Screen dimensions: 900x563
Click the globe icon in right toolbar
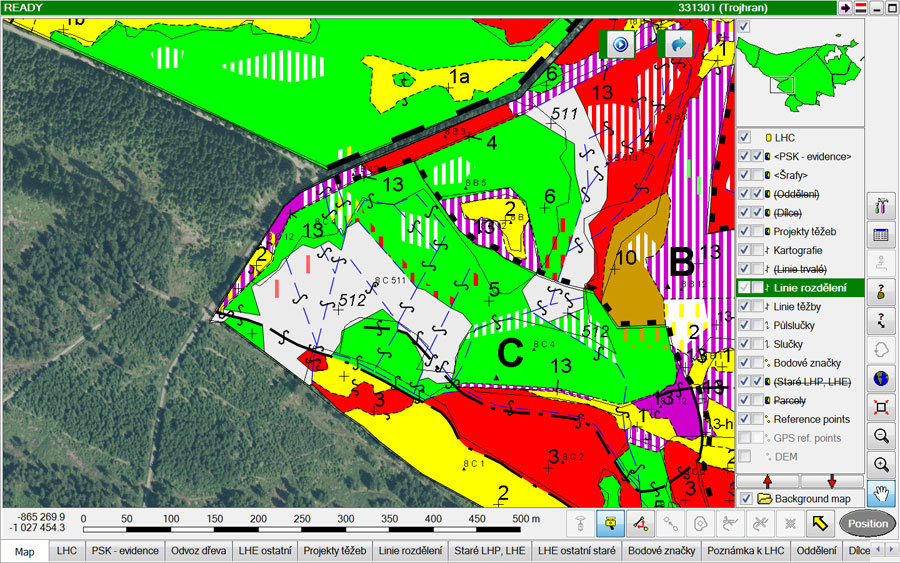(881, 379)
